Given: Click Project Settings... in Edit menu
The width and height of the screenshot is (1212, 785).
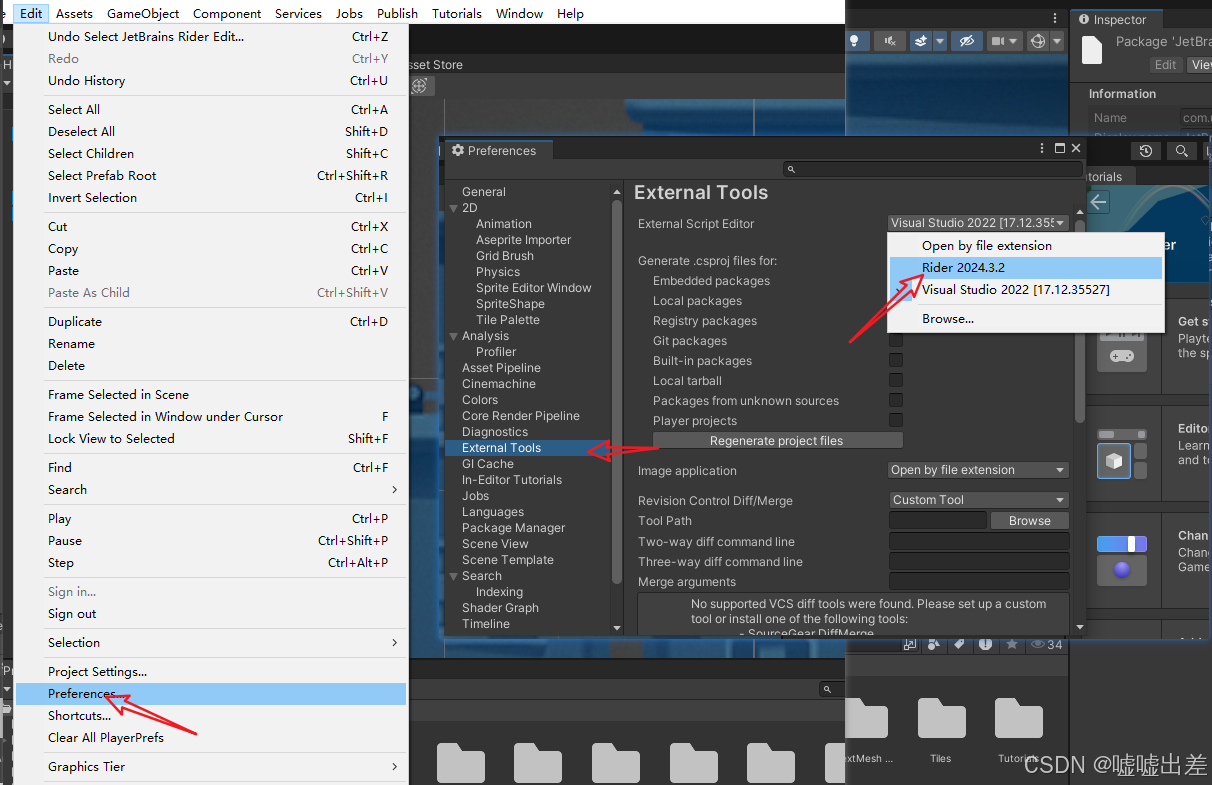Looking at the screenshot, I should pyautogui.click(x=211, y=672).
